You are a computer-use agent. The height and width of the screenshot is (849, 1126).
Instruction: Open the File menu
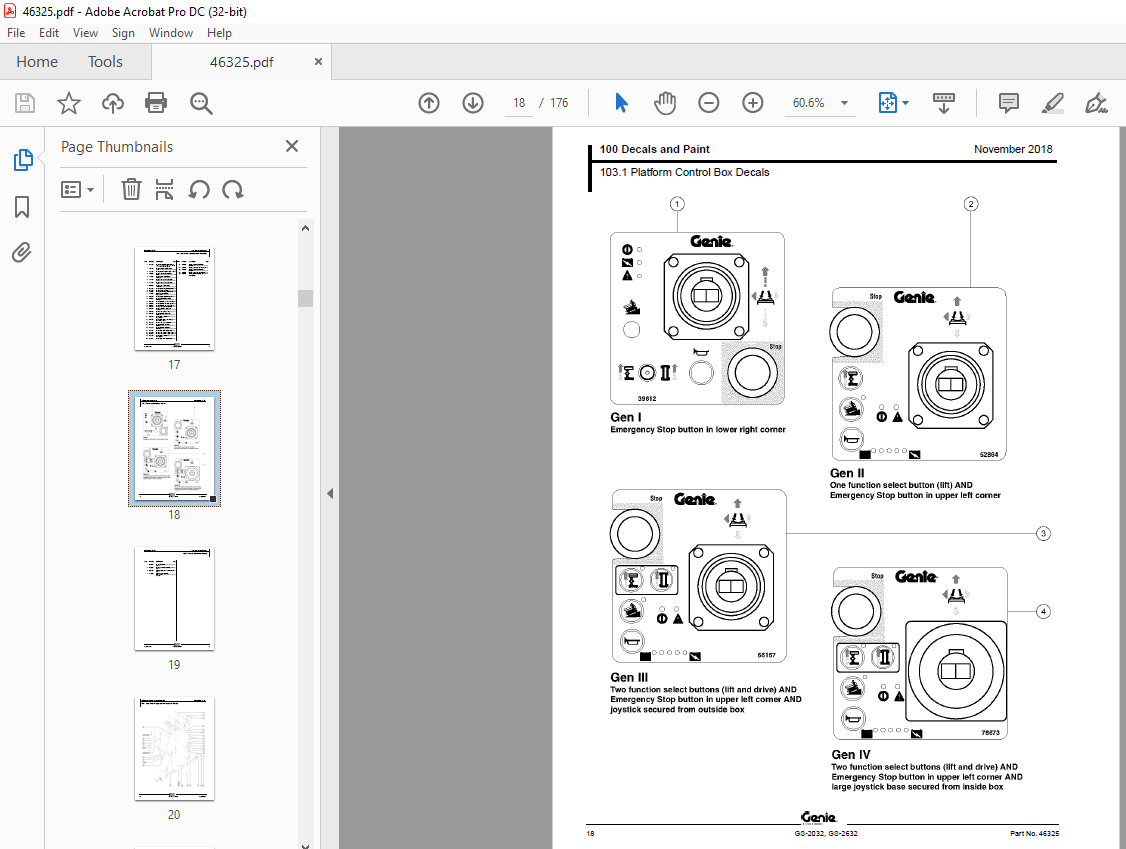point(16,33)
